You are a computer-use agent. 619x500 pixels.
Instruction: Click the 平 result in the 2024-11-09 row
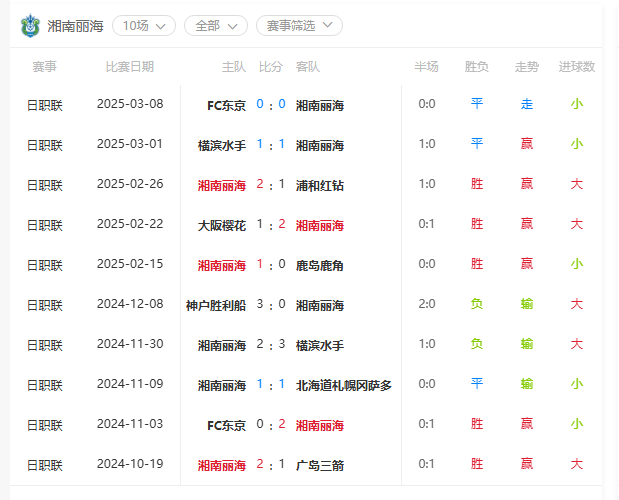click(476, 384)
